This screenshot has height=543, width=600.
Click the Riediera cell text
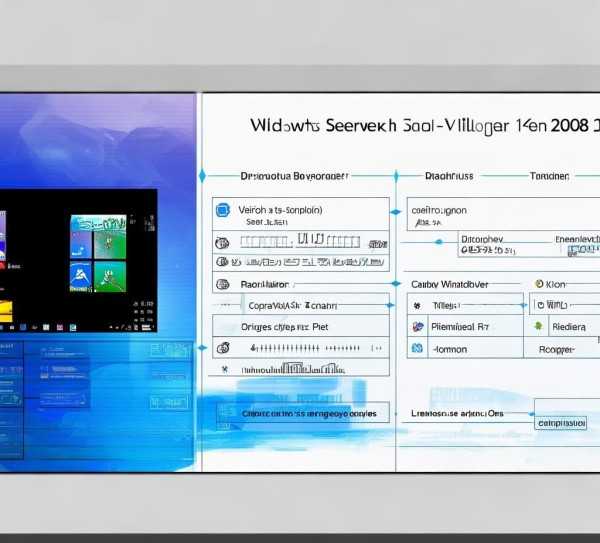pos(569,327)
